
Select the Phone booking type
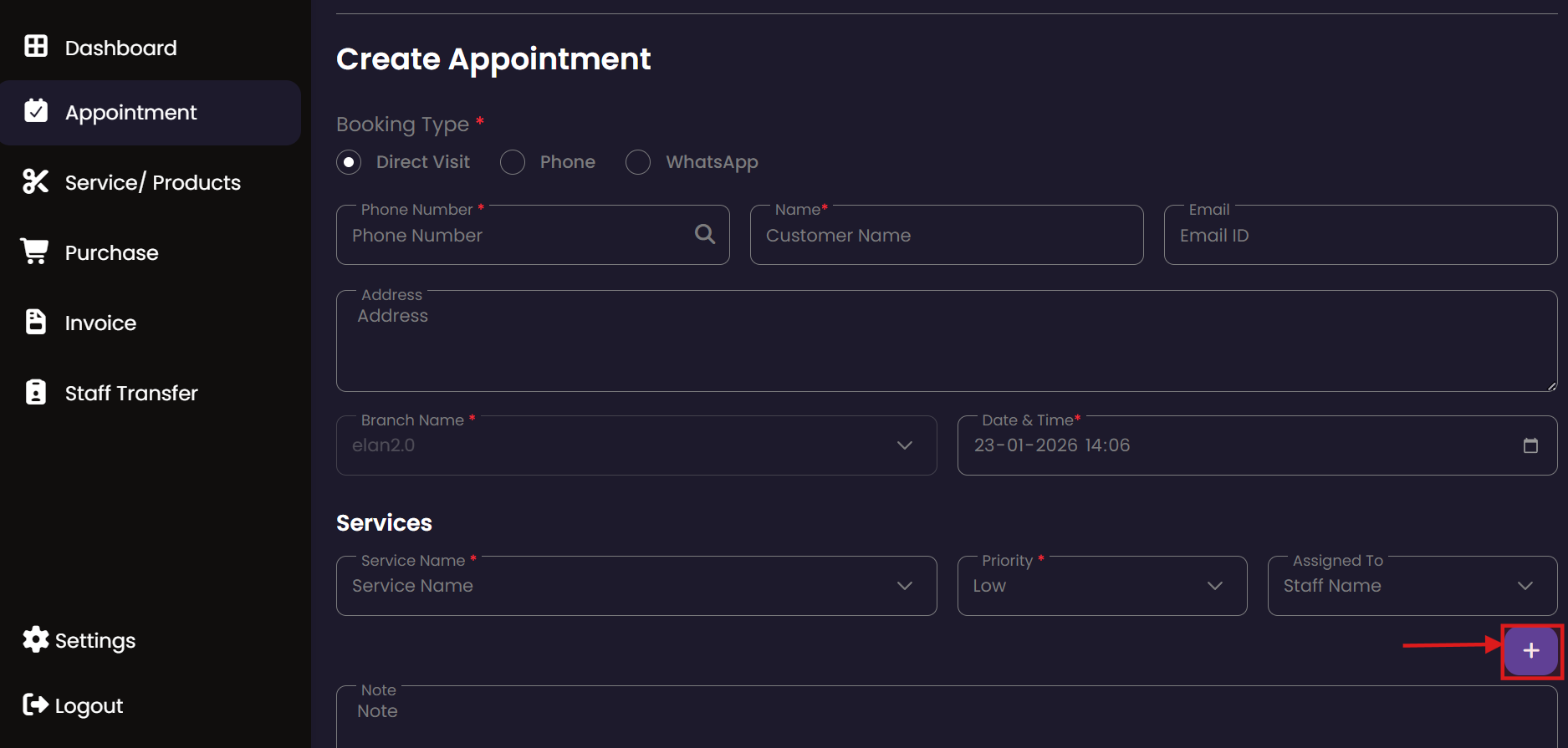pyautogui.click(x=513, y=162)
